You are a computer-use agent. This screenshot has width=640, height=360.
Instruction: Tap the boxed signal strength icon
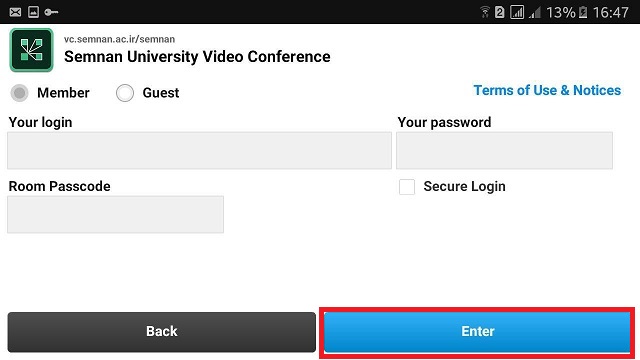517,12
